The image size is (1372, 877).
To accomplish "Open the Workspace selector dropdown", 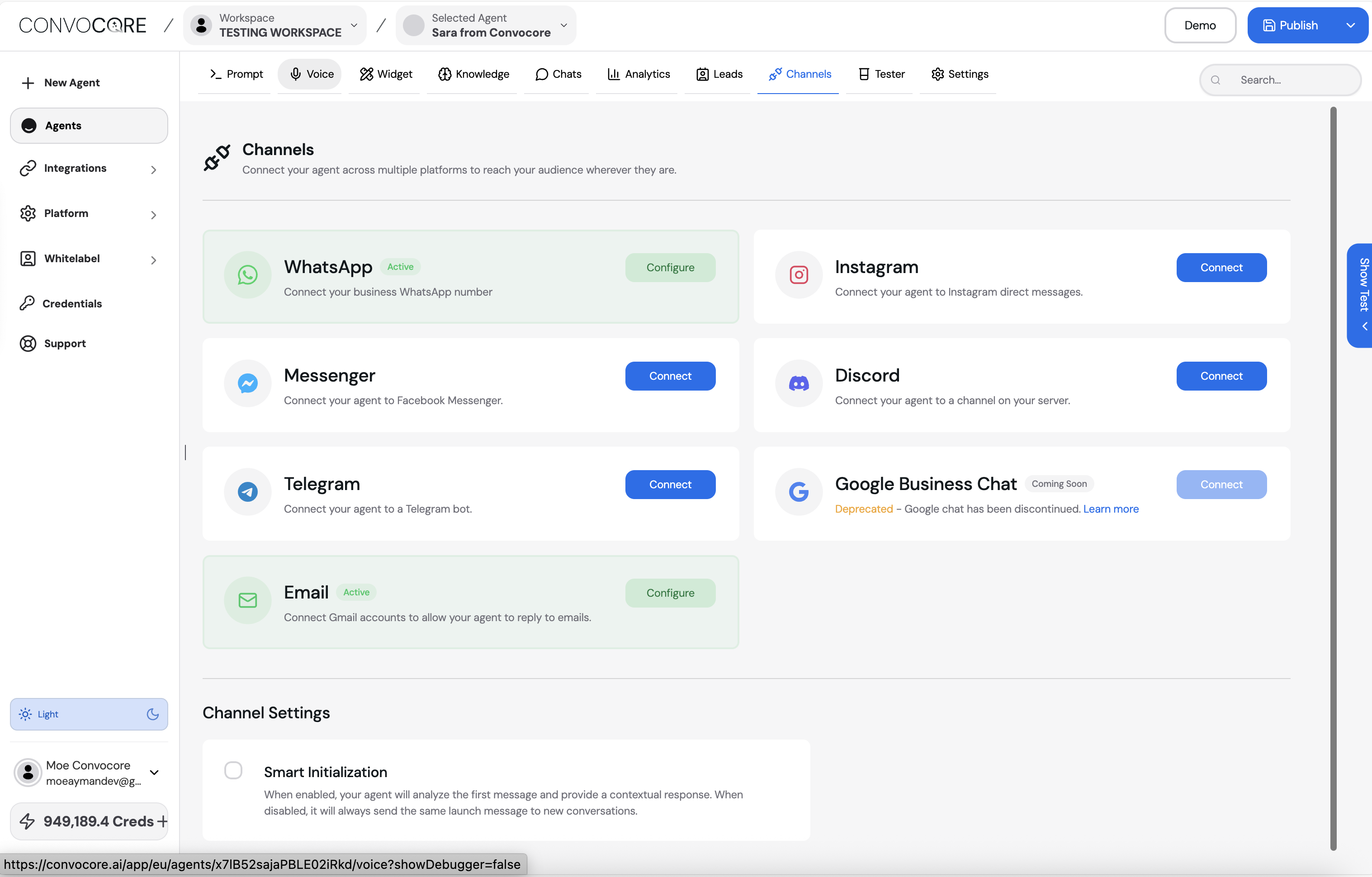I will click(x=274, y=25).
